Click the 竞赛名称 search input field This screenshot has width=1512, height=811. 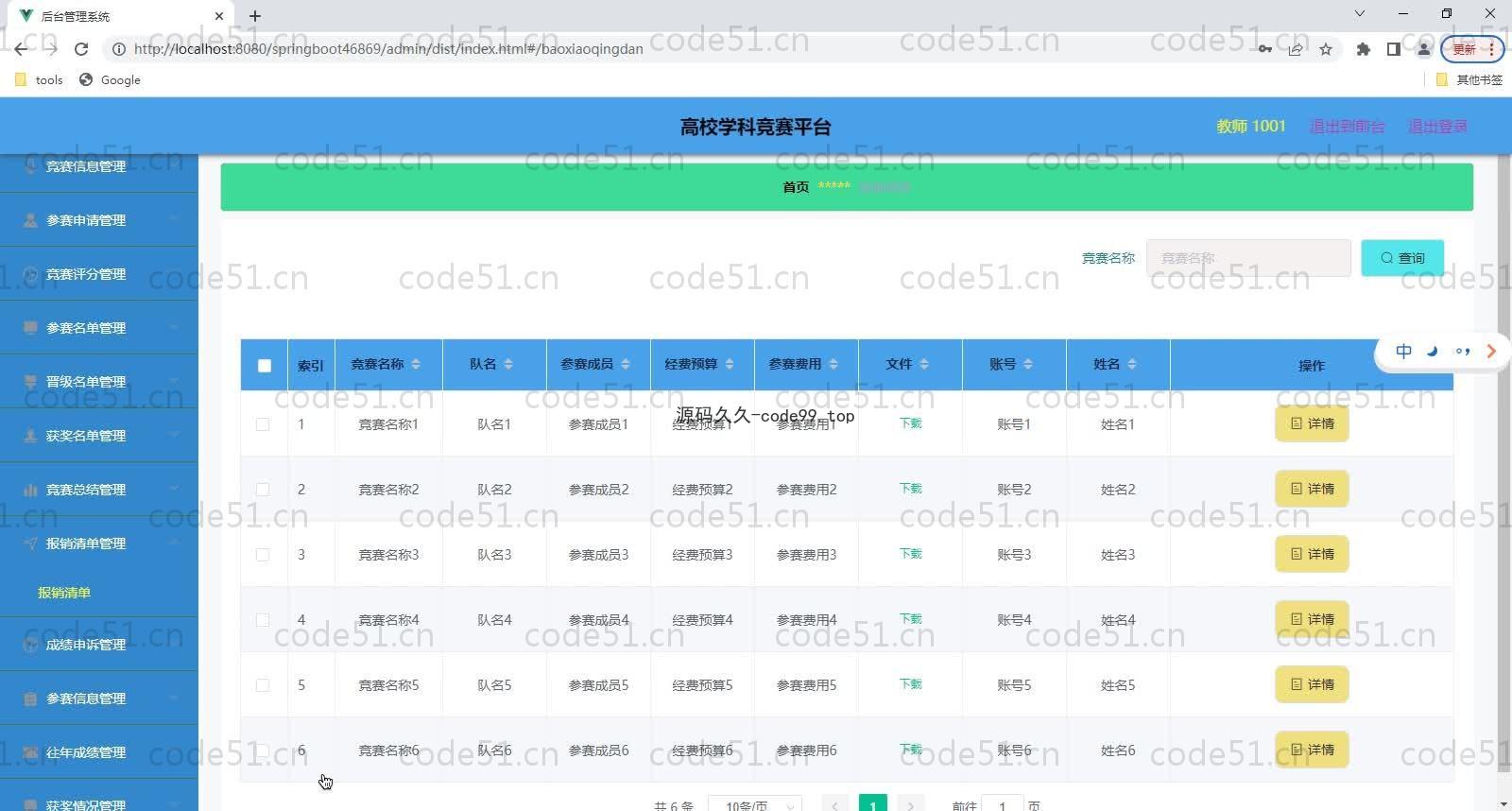point(1248,258)
